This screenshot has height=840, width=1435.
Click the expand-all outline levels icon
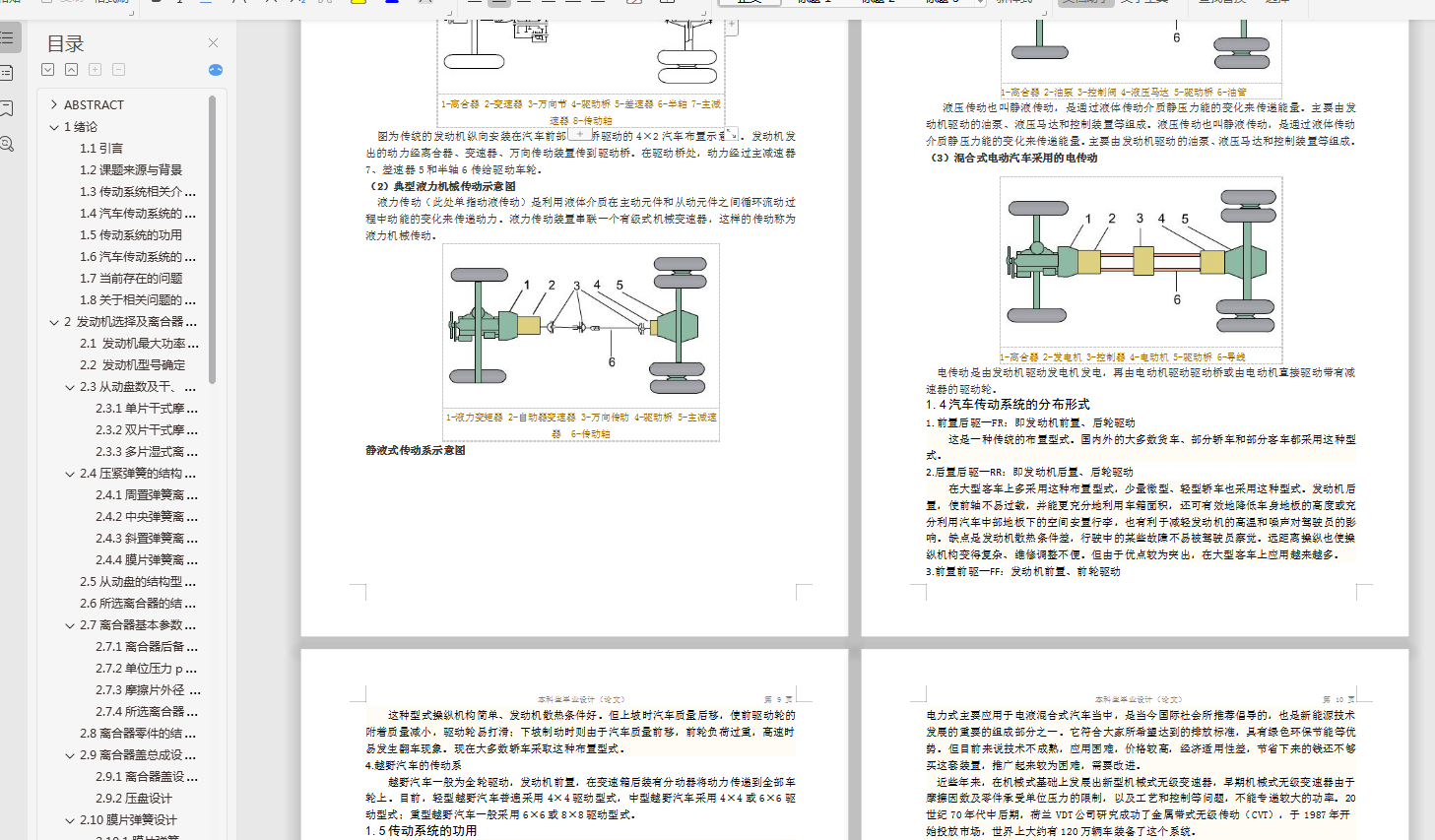click(48, 70)
